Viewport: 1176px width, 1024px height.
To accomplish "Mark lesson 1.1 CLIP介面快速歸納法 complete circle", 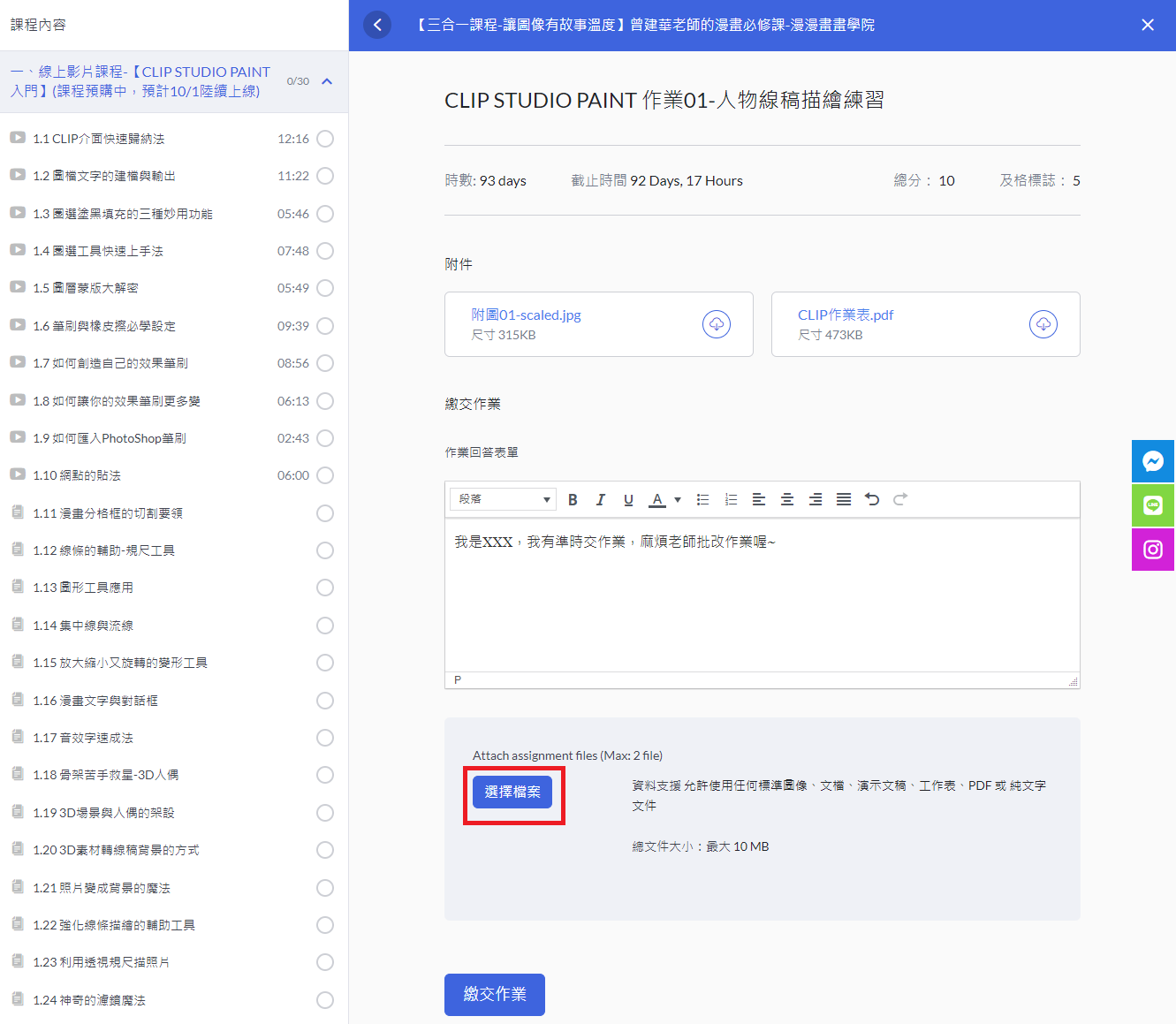I will tap(325, 139).
